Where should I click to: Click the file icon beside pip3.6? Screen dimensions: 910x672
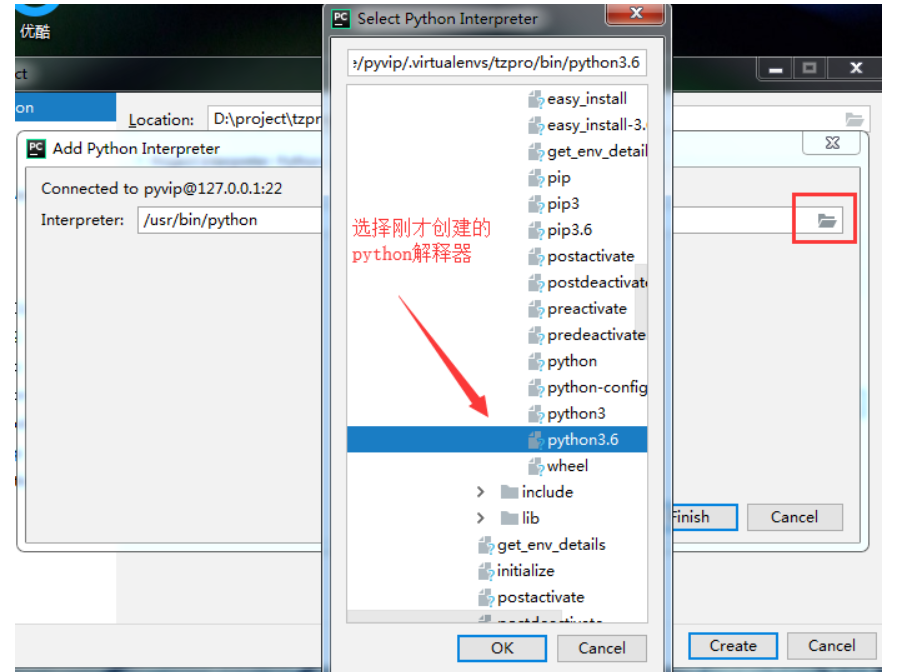click(x=536, y=230)
